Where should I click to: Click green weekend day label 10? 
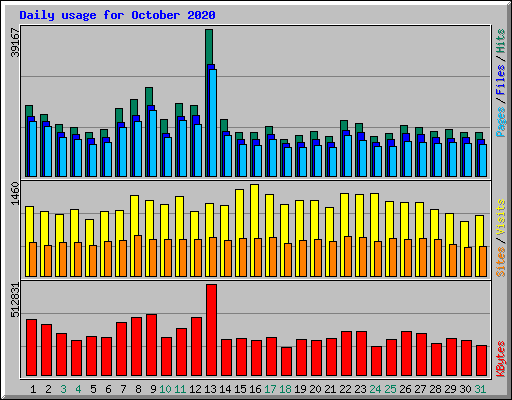click(165, 389)
